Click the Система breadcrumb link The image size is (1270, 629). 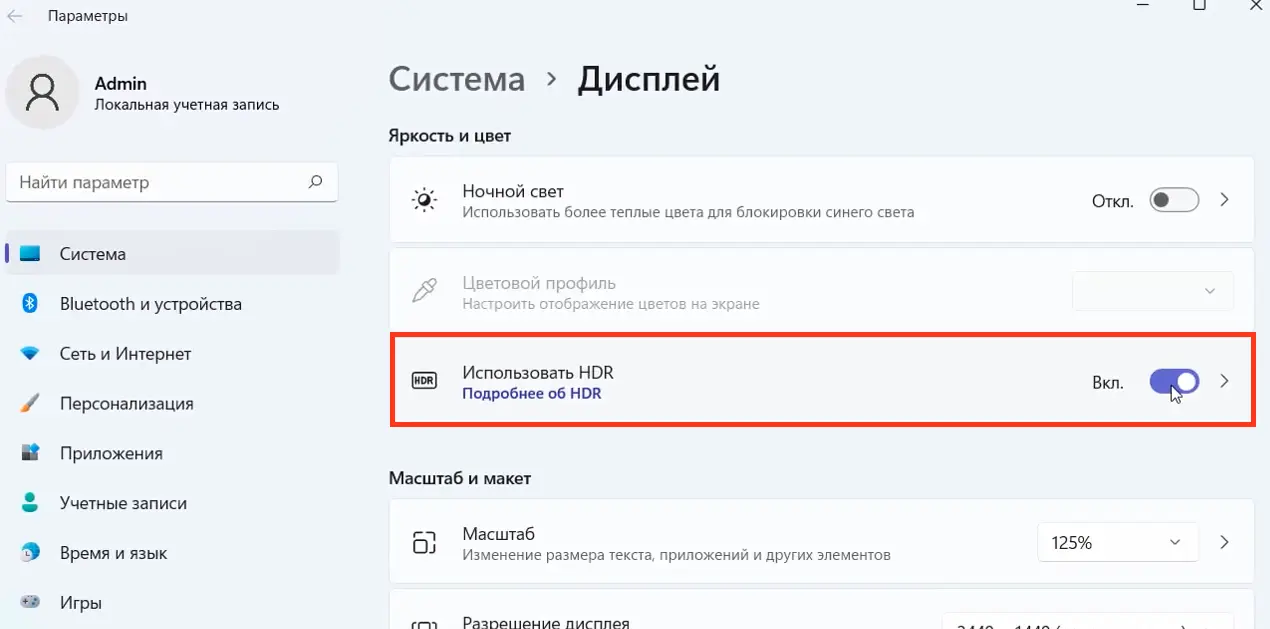point(457,79)
